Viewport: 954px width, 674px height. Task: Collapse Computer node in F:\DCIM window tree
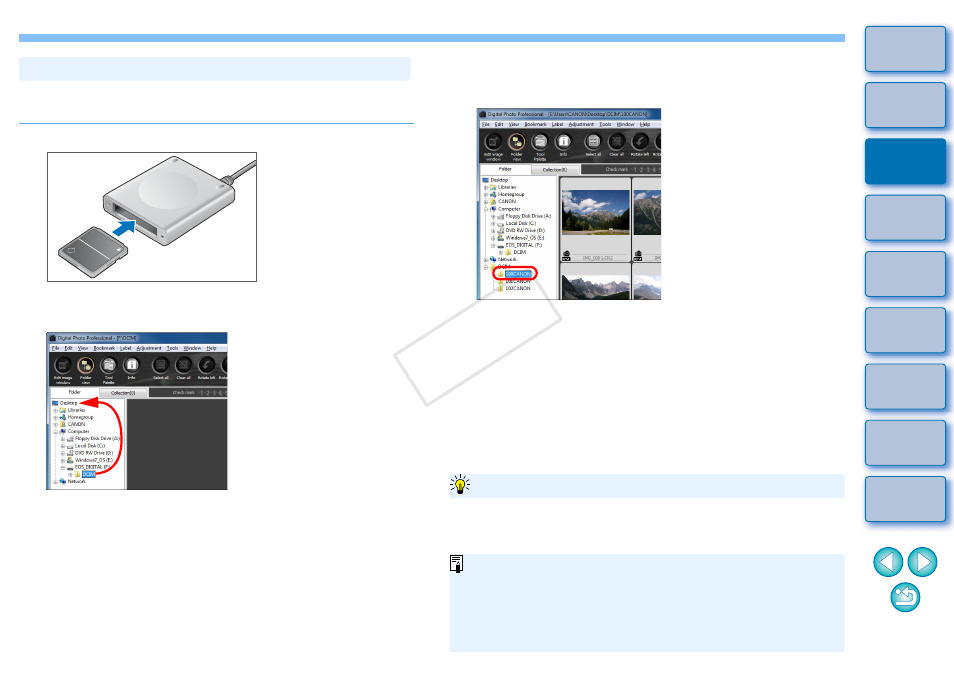pyautogui.click(x=55, y=432)
